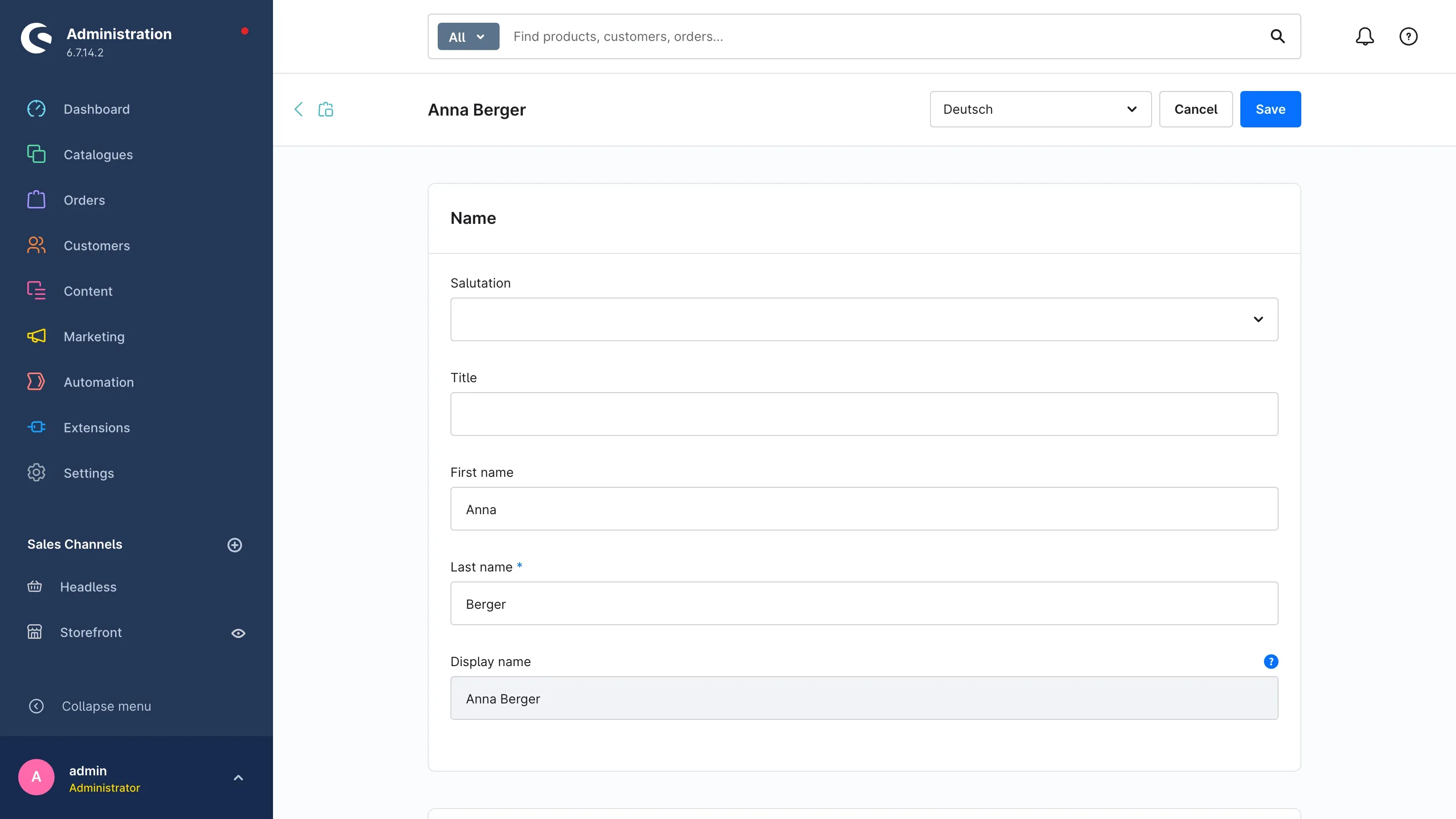The height and width of the screenshot is (819, 1456).
Task: Open the Marketing megaphone icon
Action: [x=36, y=336]
